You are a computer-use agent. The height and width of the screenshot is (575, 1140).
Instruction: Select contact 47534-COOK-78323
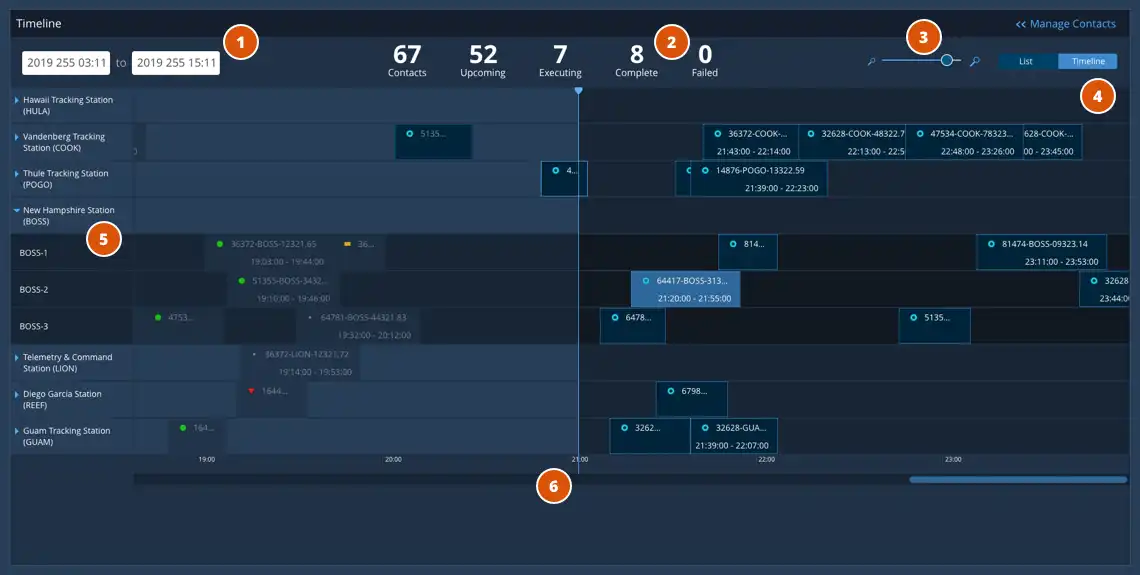point(965,142)
